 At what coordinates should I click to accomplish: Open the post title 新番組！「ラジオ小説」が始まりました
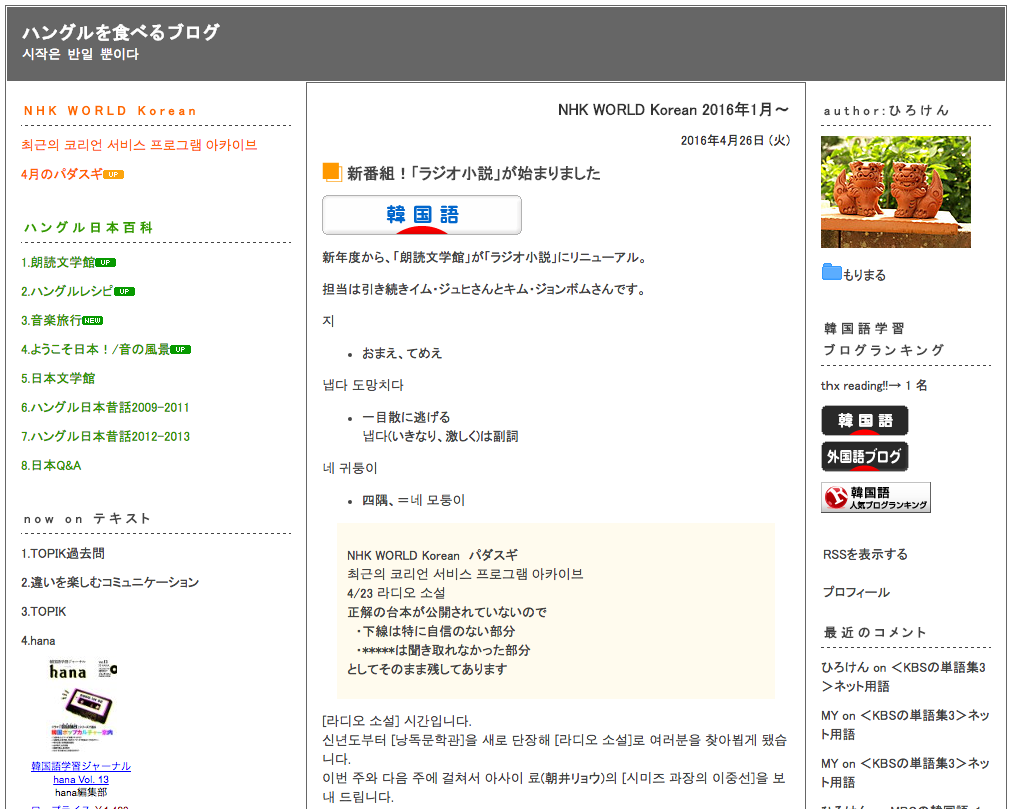[x=474, y=173]
